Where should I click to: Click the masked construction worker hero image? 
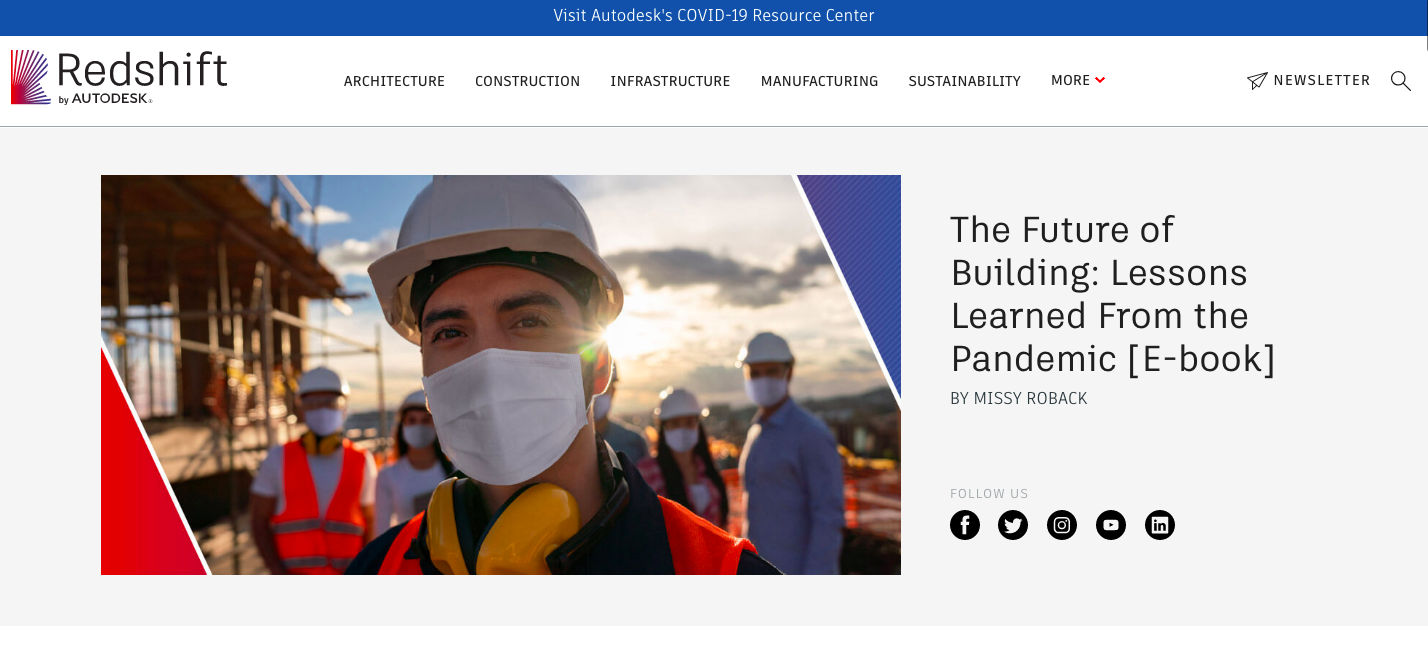(x=501, y=375)
